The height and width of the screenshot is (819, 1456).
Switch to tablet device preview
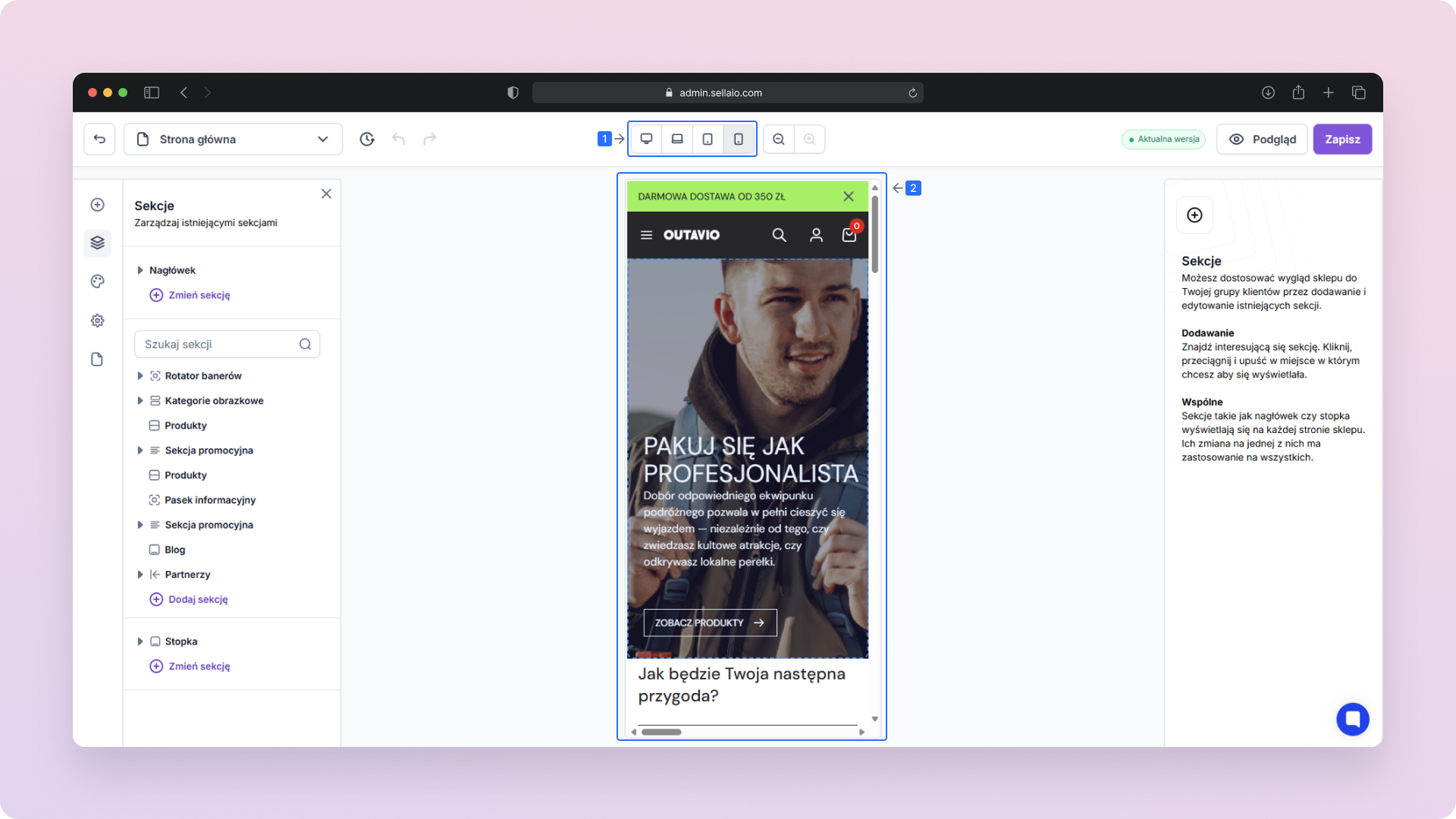tap(708, 139)
